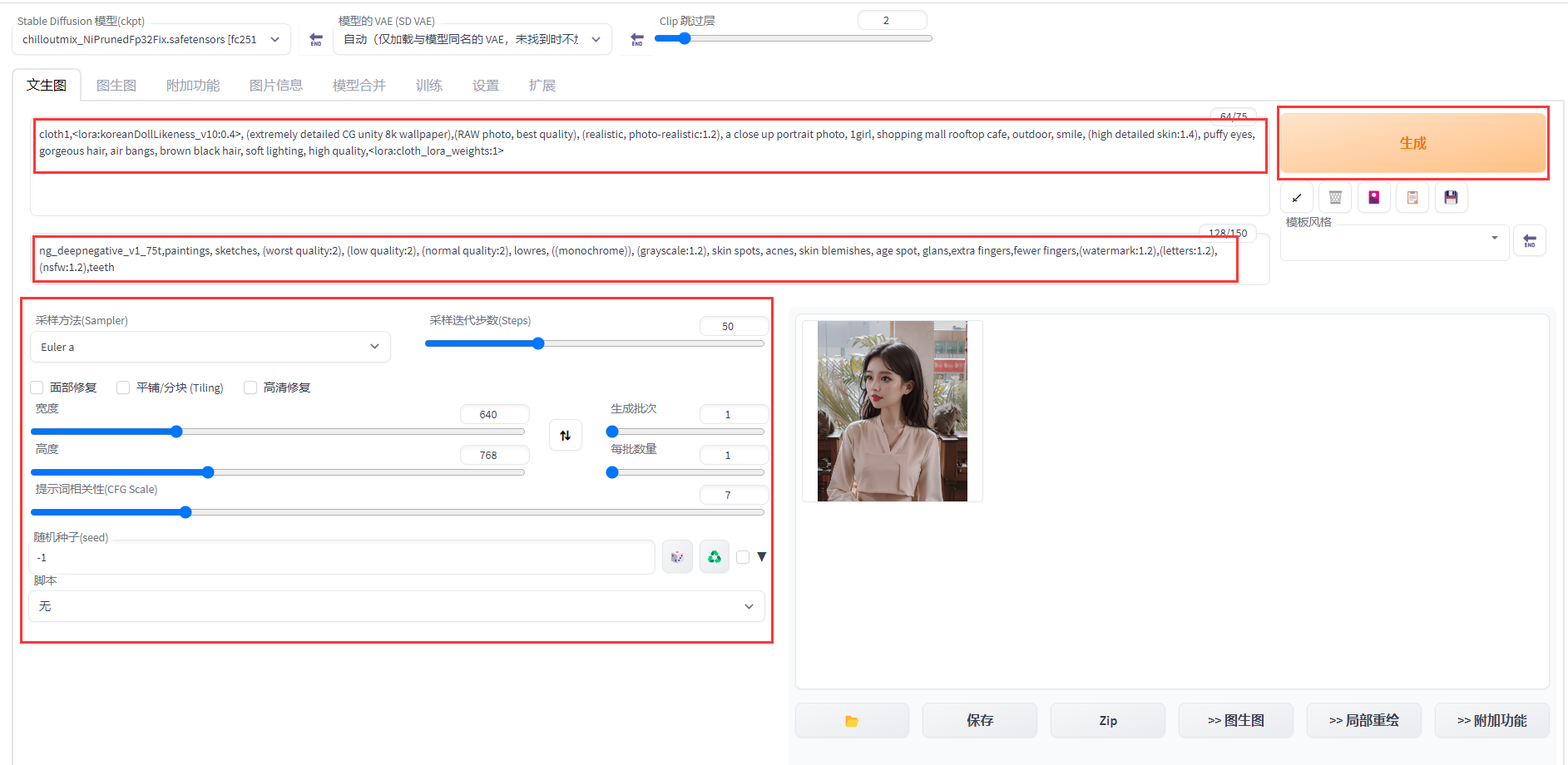
Task: Click the 生成批次 value field showing 1
Action: click(x=733, y=414)
